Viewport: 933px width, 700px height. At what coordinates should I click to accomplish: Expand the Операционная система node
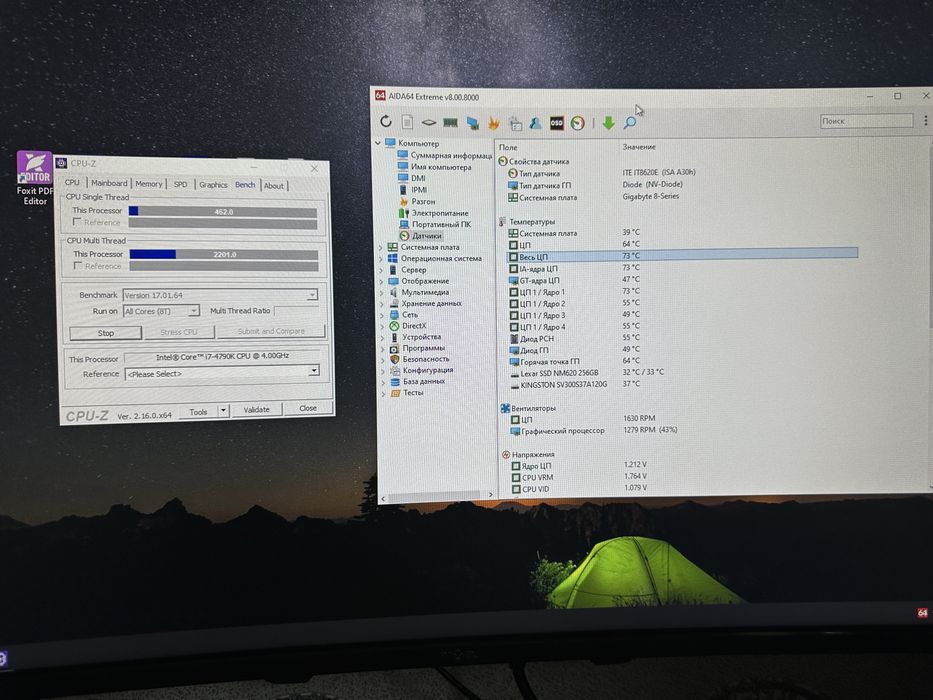pos(381,258)
